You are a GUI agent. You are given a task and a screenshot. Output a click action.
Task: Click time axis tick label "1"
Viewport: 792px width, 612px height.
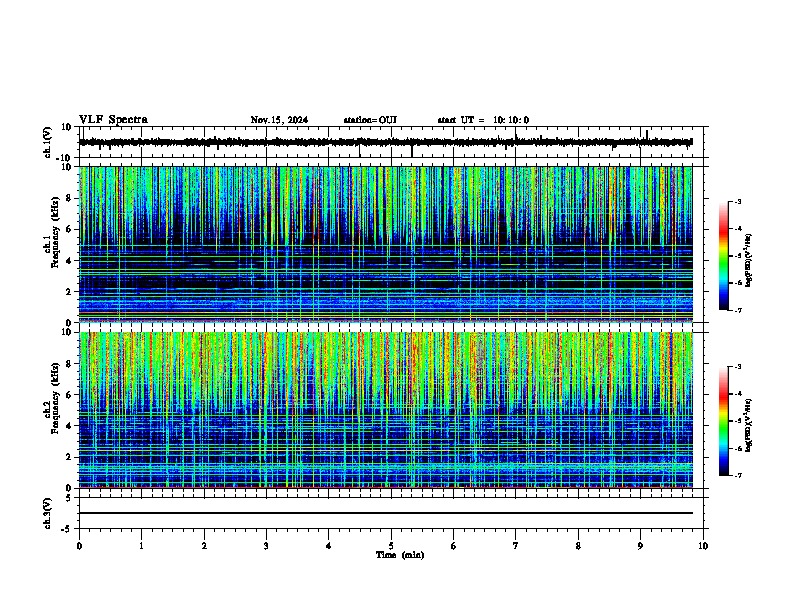click(x=141, y=545)
